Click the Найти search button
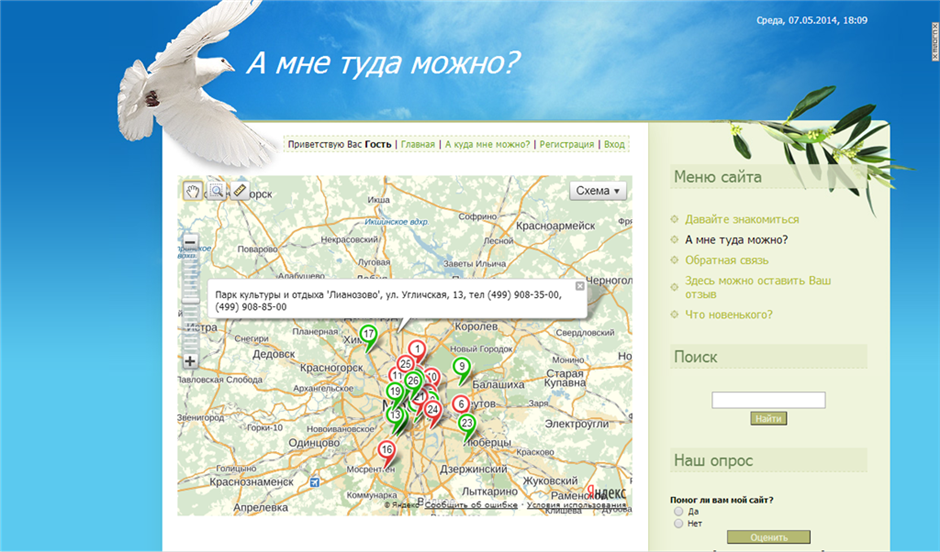This screenshot has width=940, height=552. (x=768, y=419)
